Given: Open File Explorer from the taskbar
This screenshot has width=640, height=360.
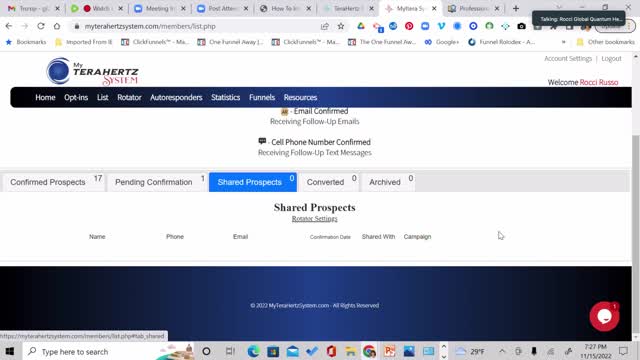Looking at the screenshot, I should click(x=351, y=351).
